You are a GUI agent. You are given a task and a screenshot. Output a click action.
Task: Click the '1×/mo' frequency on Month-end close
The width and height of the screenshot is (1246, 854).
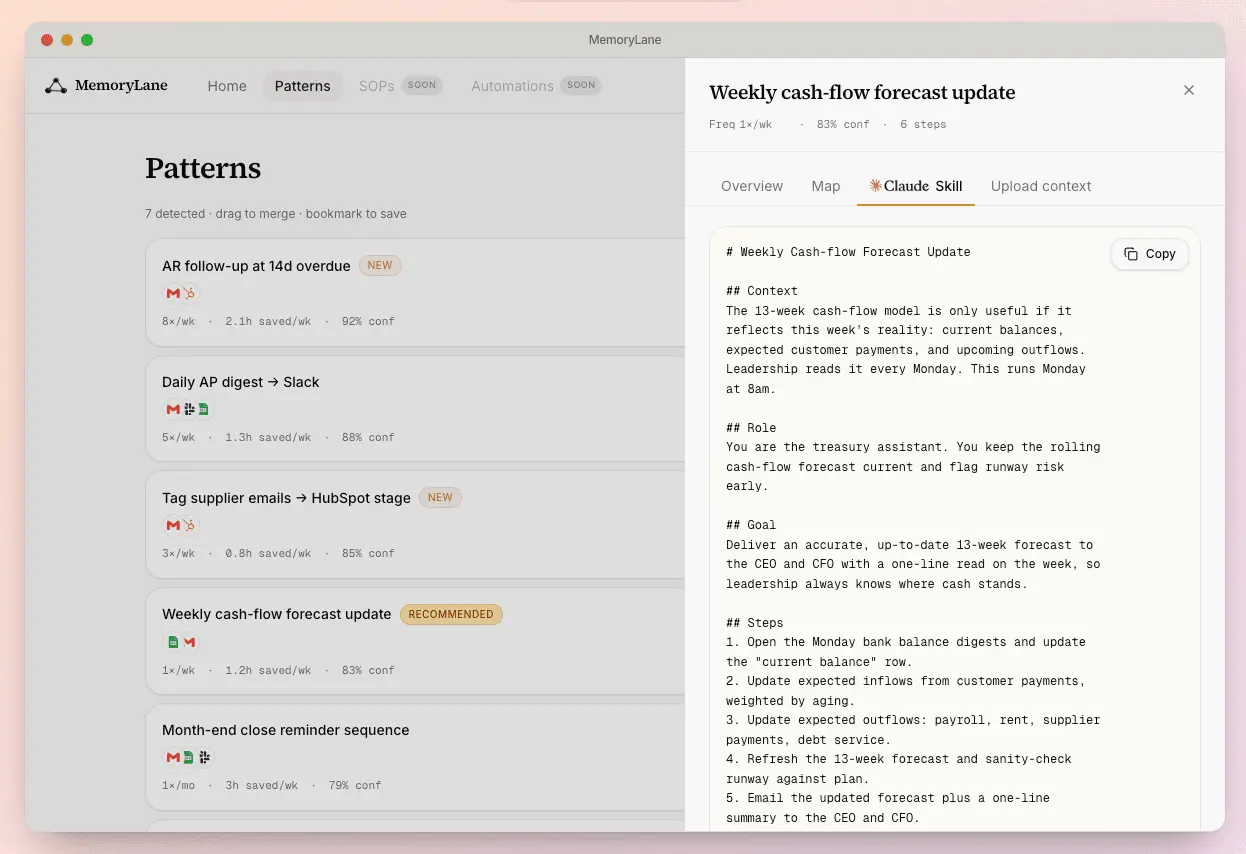[179, 786]
